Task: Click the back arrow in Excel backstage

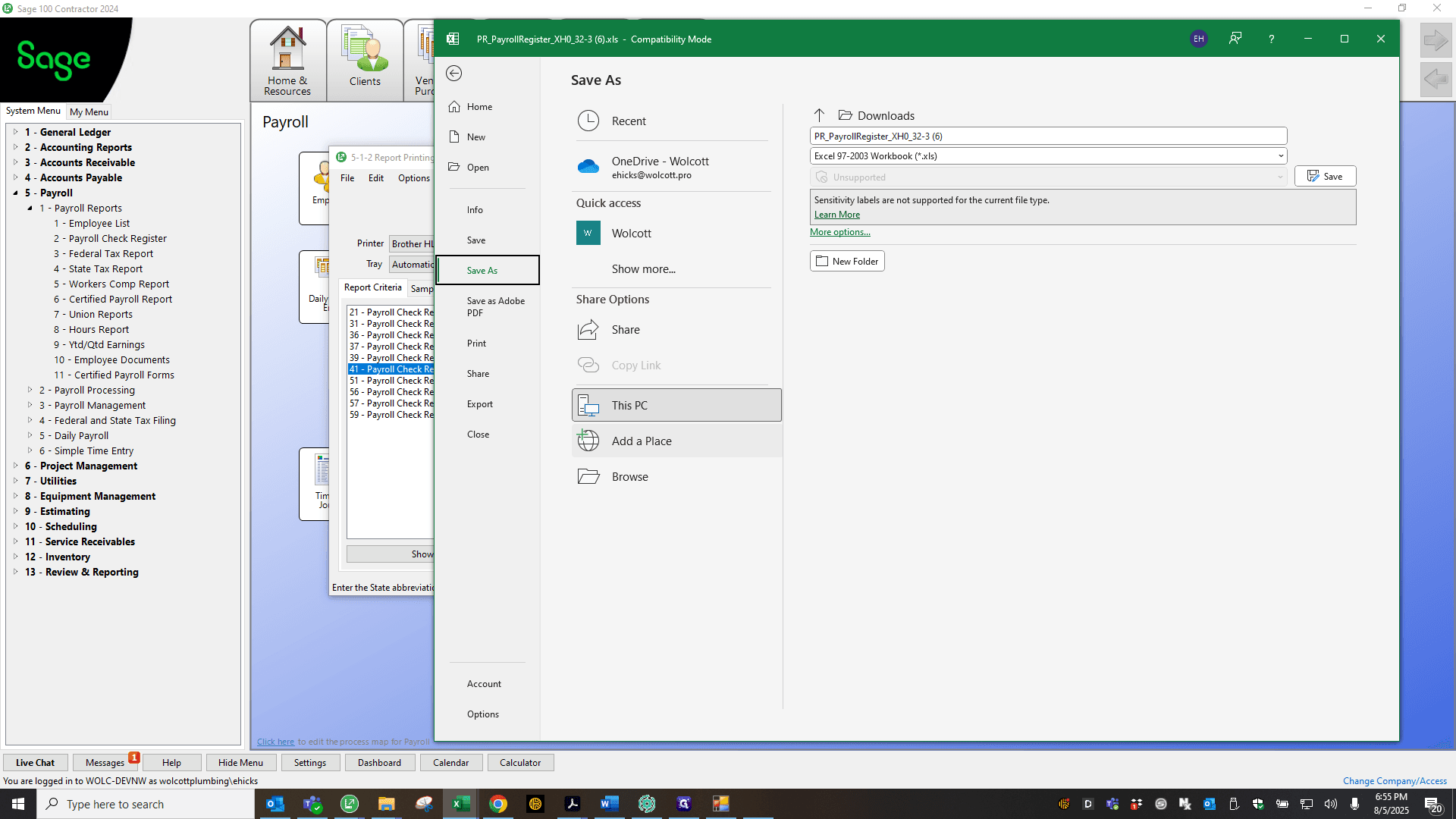Action: coord(453,73)
